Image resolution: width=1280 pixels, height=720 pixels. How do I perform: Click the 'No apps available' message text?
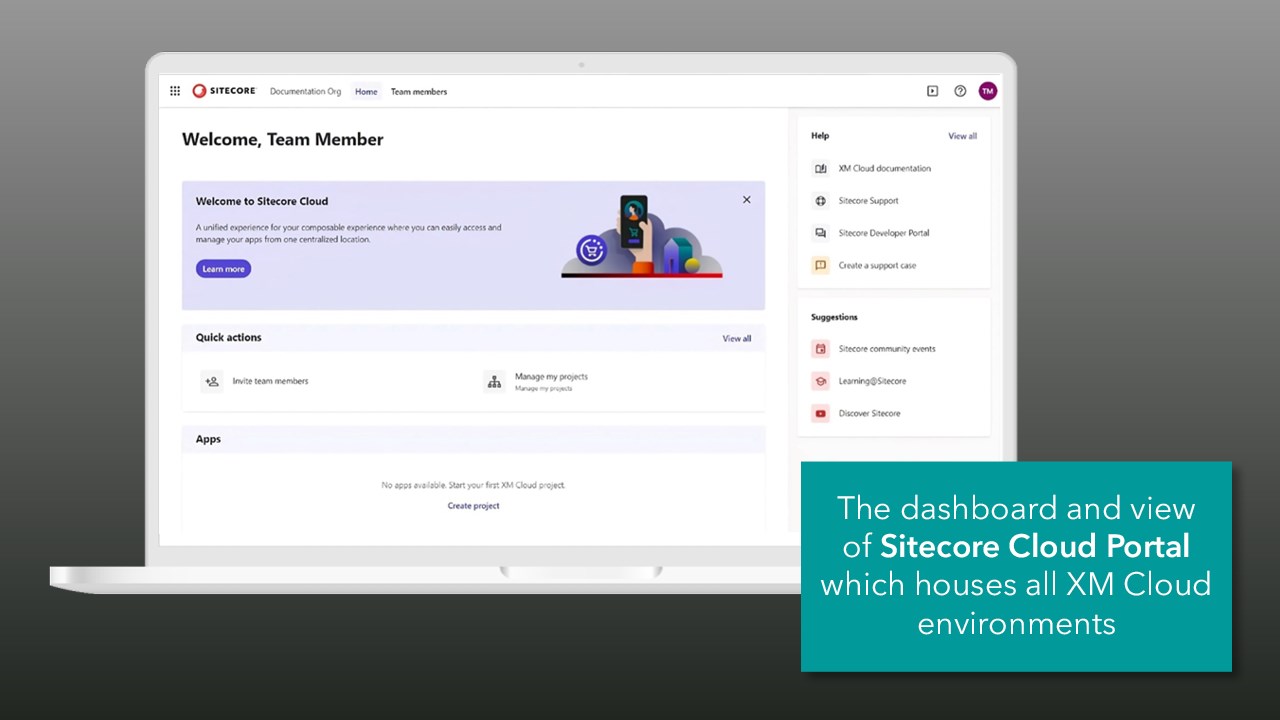click(474, 485)
